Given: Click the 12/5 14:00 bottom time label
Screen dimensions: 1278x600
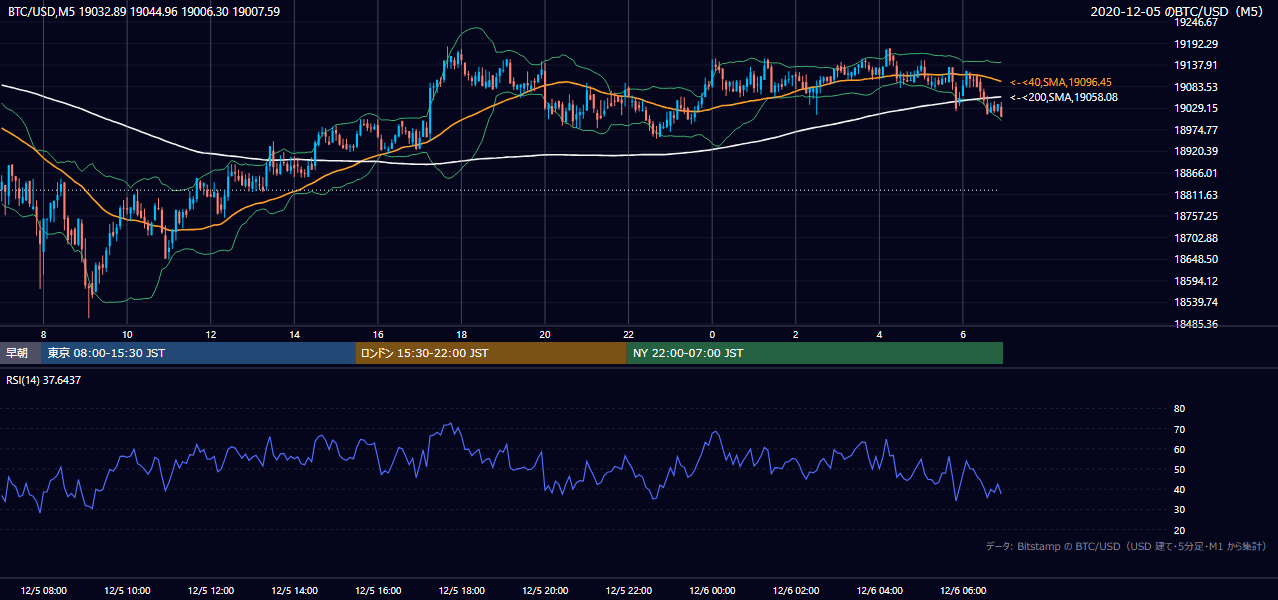Looking at the screenshot, I should pos(294,591).
